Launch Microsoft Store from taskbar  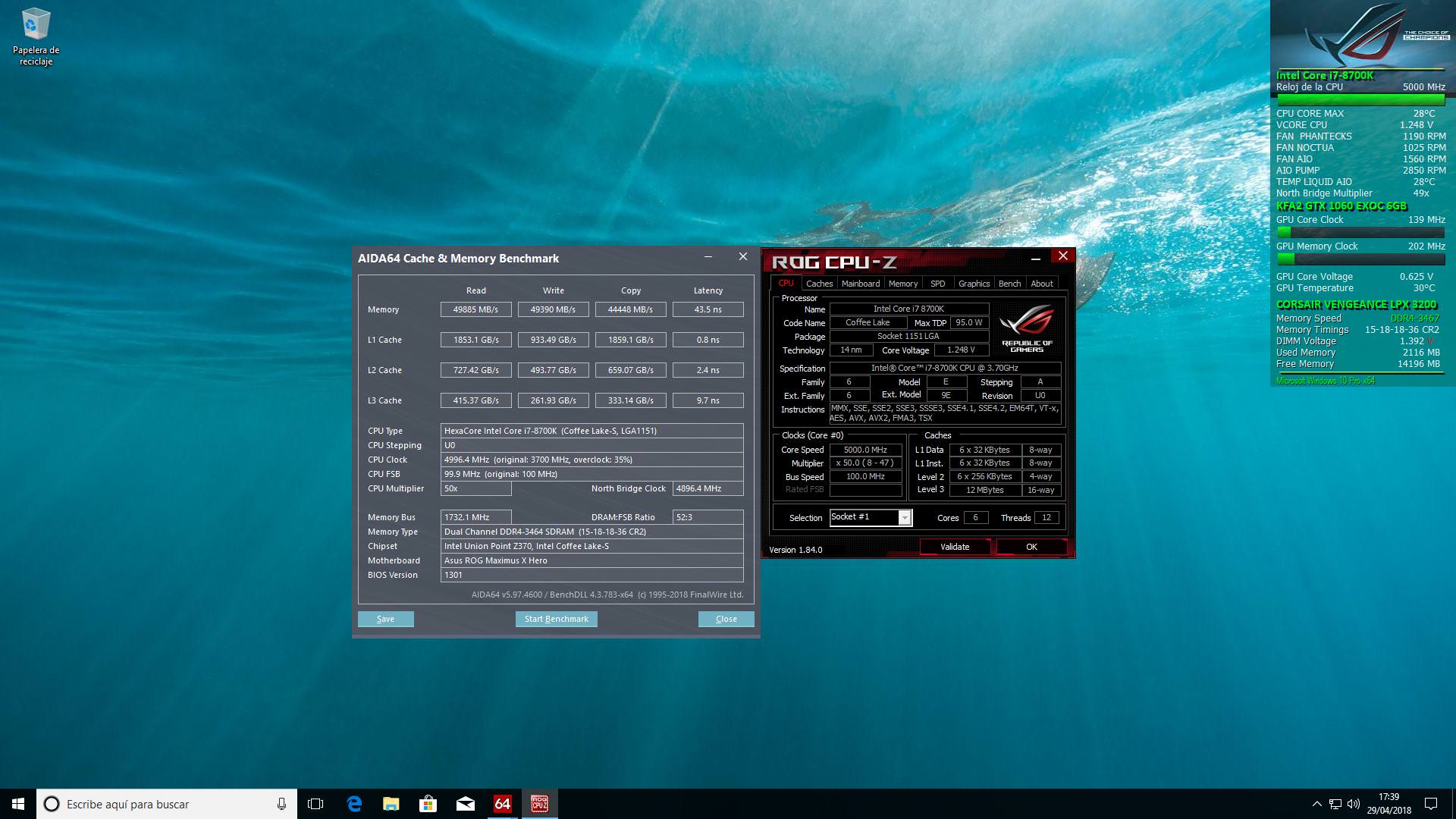[428, 804]
